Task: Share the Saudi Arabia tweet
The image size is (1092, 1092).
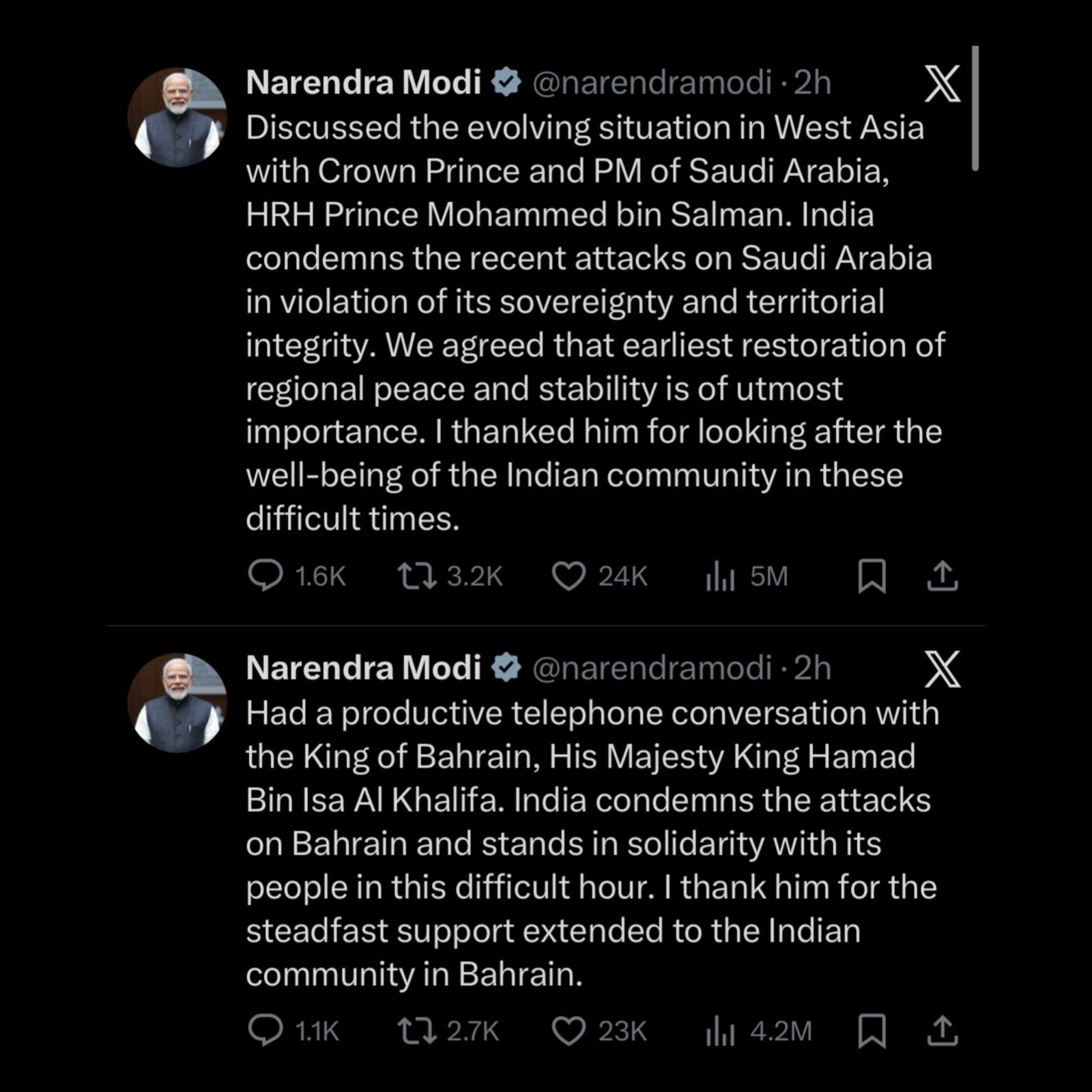Action: coord(943,576)
